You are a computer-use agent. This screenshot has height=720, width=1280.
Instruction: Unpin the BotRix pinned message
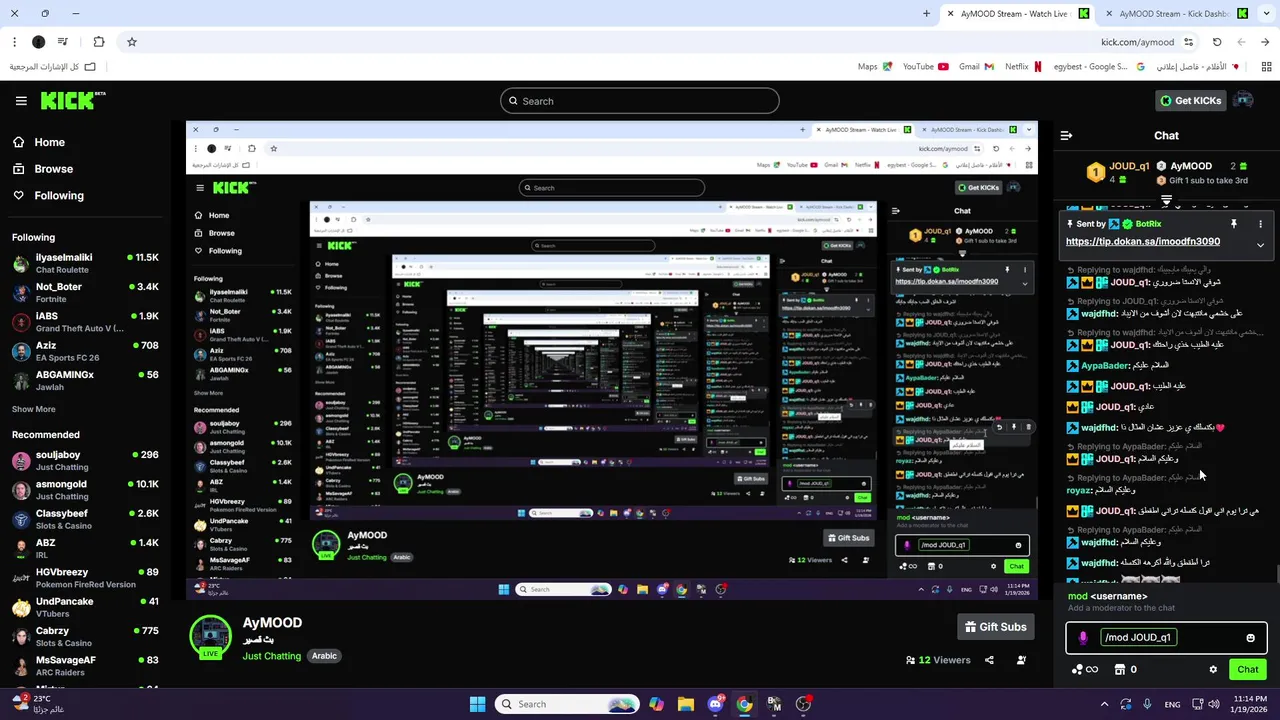coord(1234,224)
